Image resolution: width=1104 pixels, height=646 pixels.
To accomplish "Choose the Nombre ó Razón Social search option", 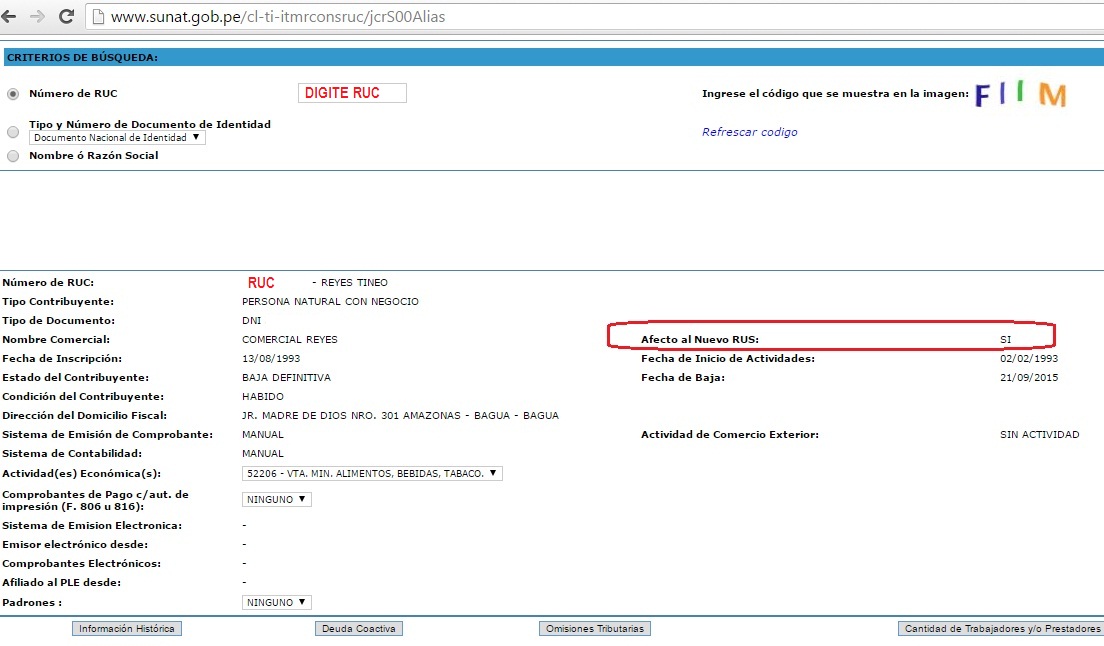I will click(x=12, y=155).
